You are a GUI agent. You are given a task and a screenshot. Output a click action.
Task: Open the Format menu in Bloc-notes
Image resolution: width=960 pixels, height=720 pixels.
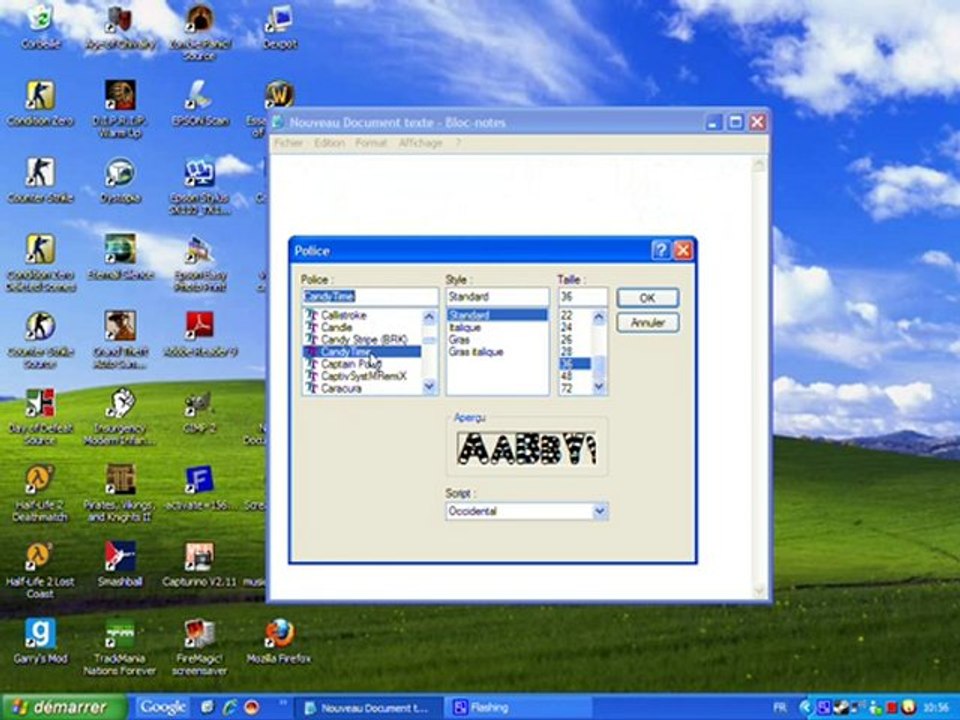[x=371, y=143]
